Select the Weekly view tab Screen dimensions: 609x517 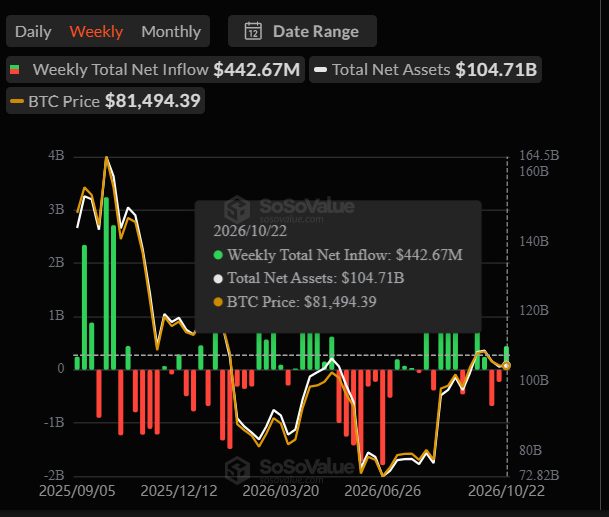[x=96, y=31]
